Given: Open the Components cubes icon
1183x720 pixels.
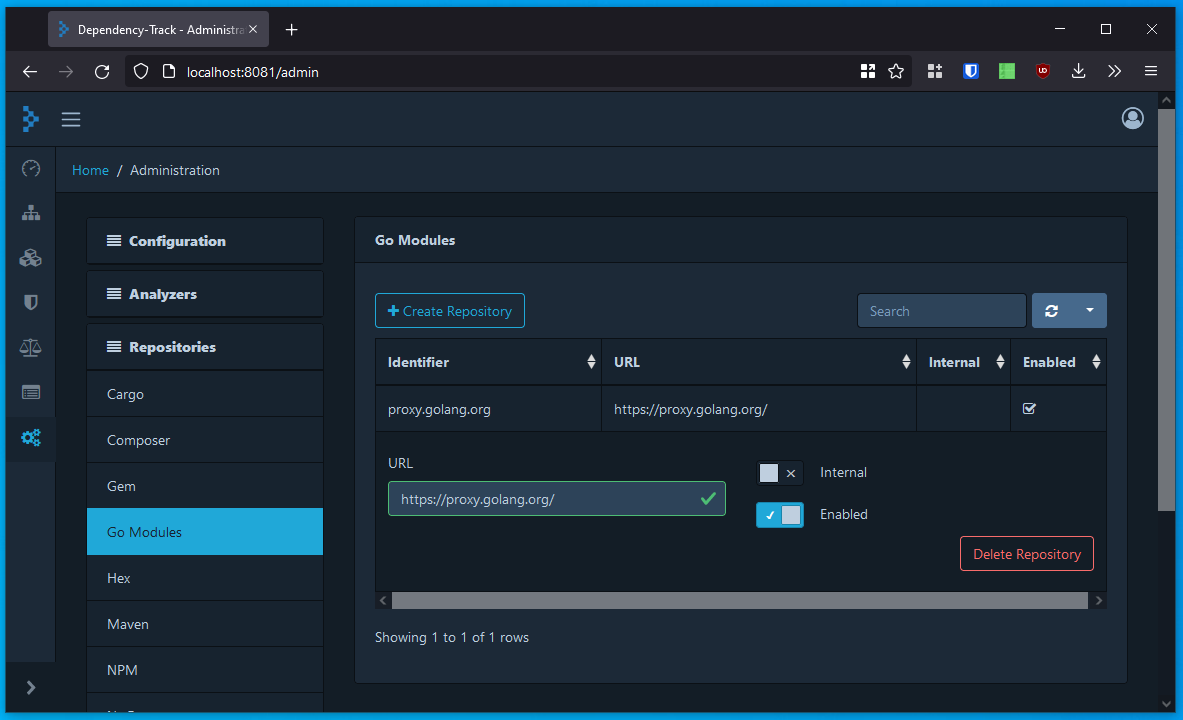Looking at the screenshot, I should point(31,258).
